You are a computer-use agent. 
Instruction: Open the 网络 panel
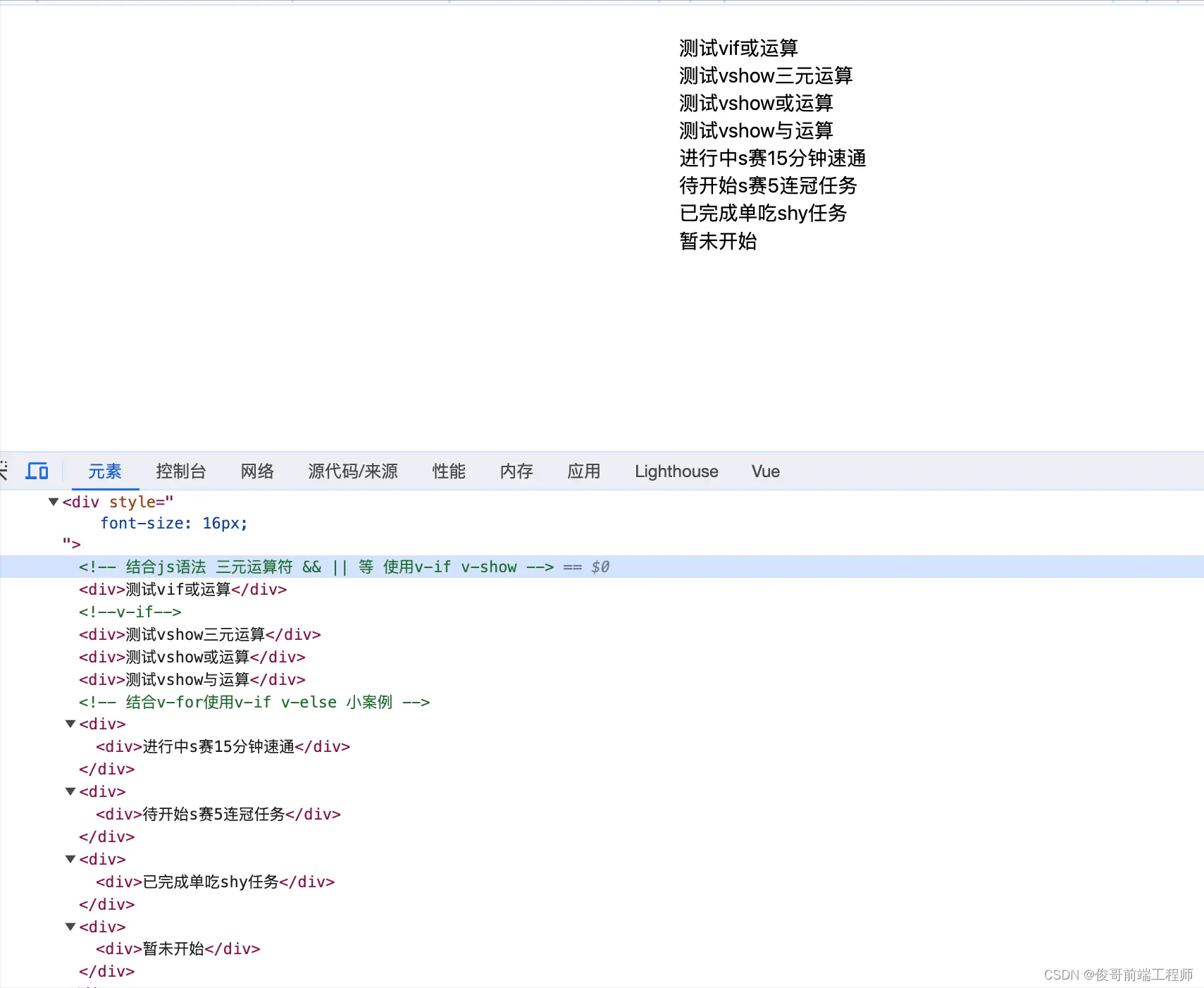tap(256, 472)
